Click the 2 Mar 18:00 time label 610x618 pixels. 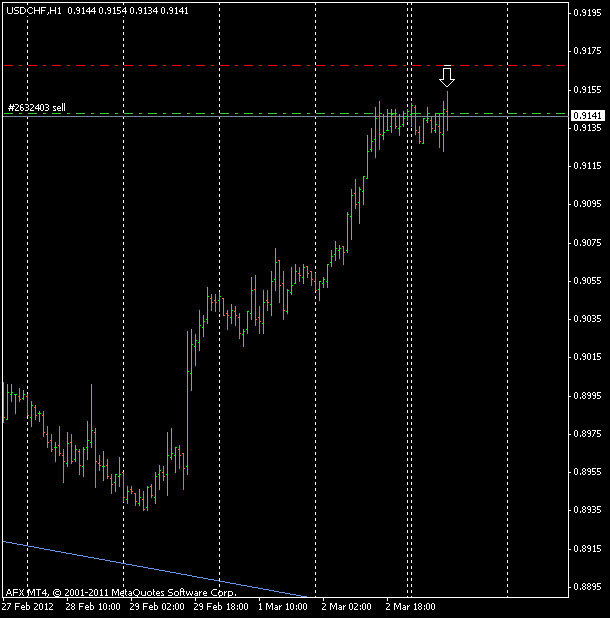pos(410,606)
